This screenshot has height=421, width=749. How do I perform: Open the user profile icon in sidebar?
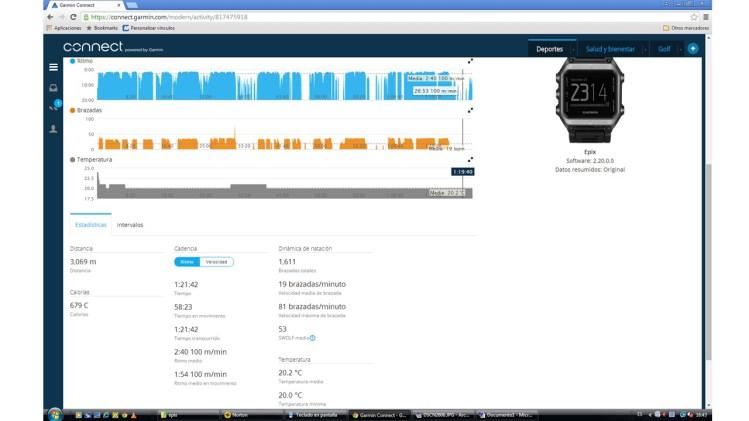tap(54, 129)
